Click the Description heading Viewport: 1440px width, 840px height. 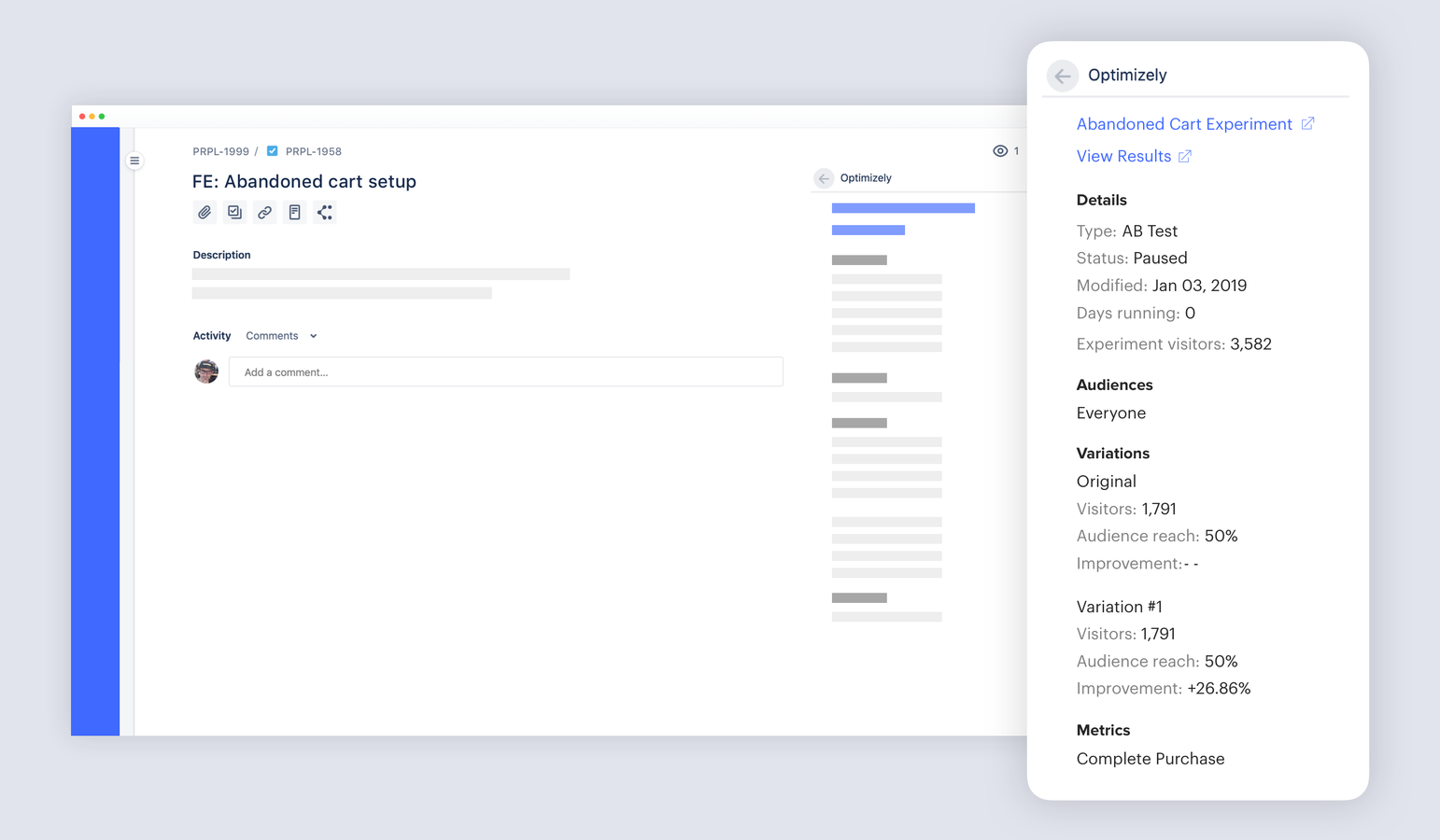221,255
